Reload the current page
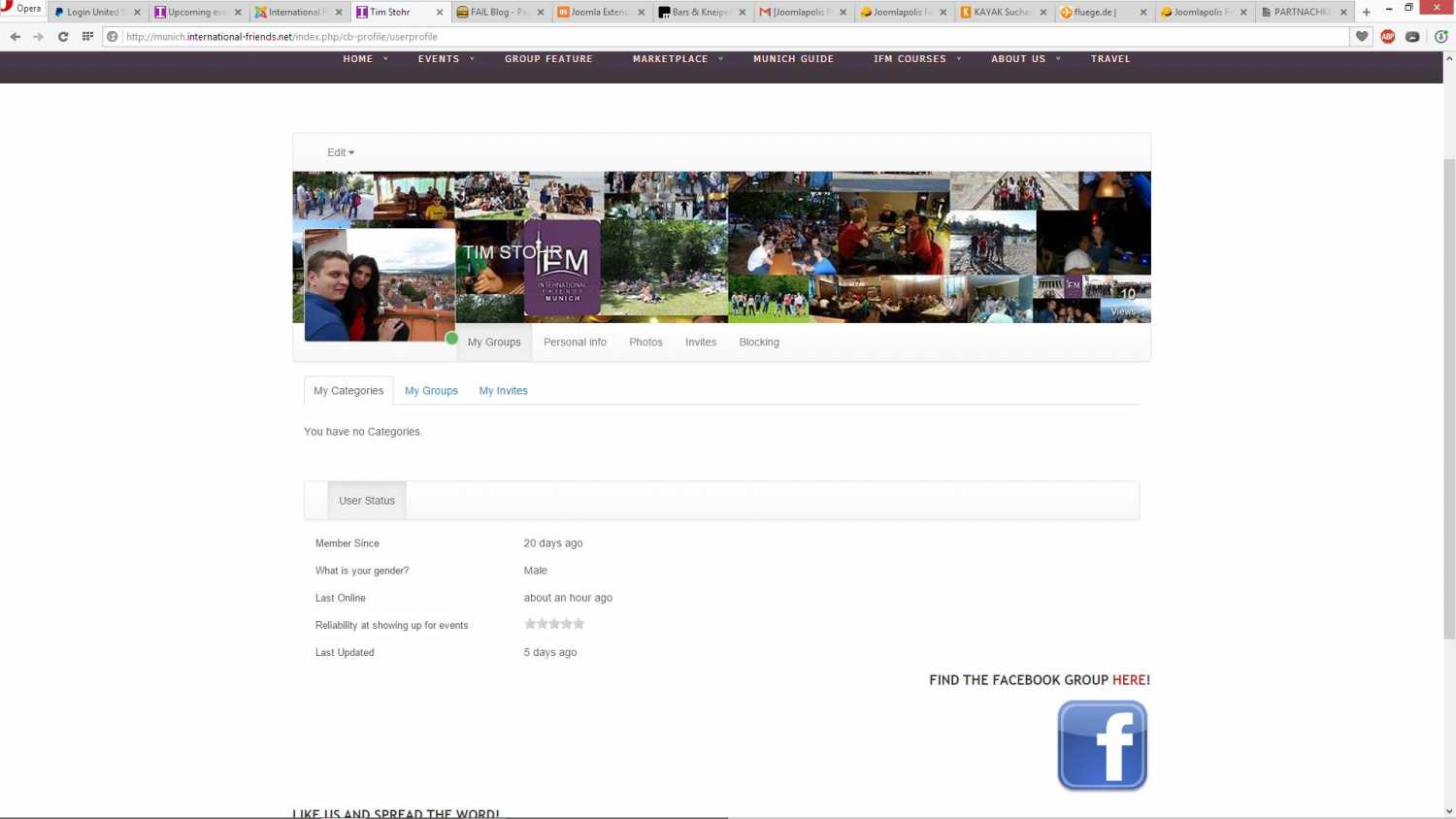This screenshot has width=1456, height=819. [x=63, y=37]
